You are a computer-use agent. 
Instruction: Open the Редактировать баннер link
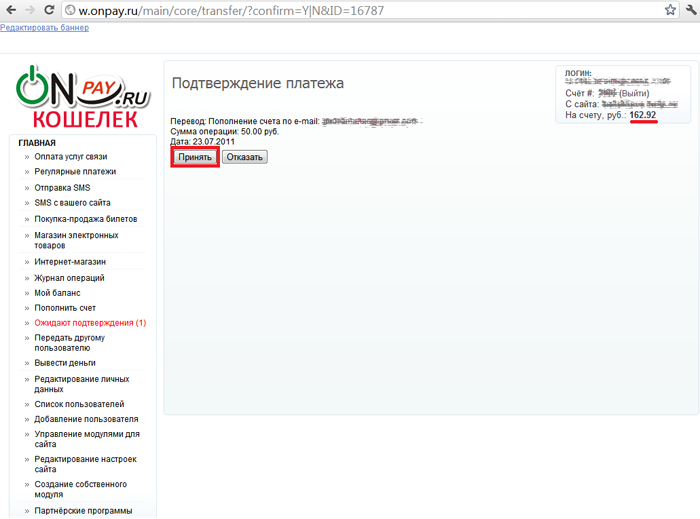pyautogui.click(x=44, y=28)
